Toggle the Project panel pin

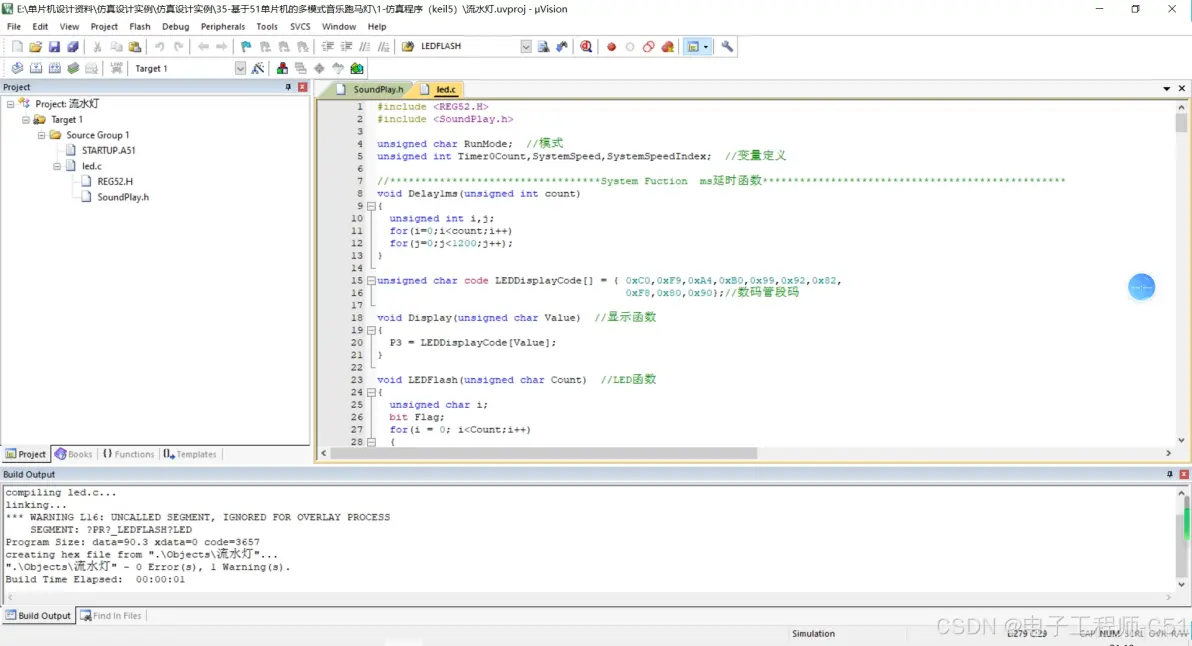point(288,88)
